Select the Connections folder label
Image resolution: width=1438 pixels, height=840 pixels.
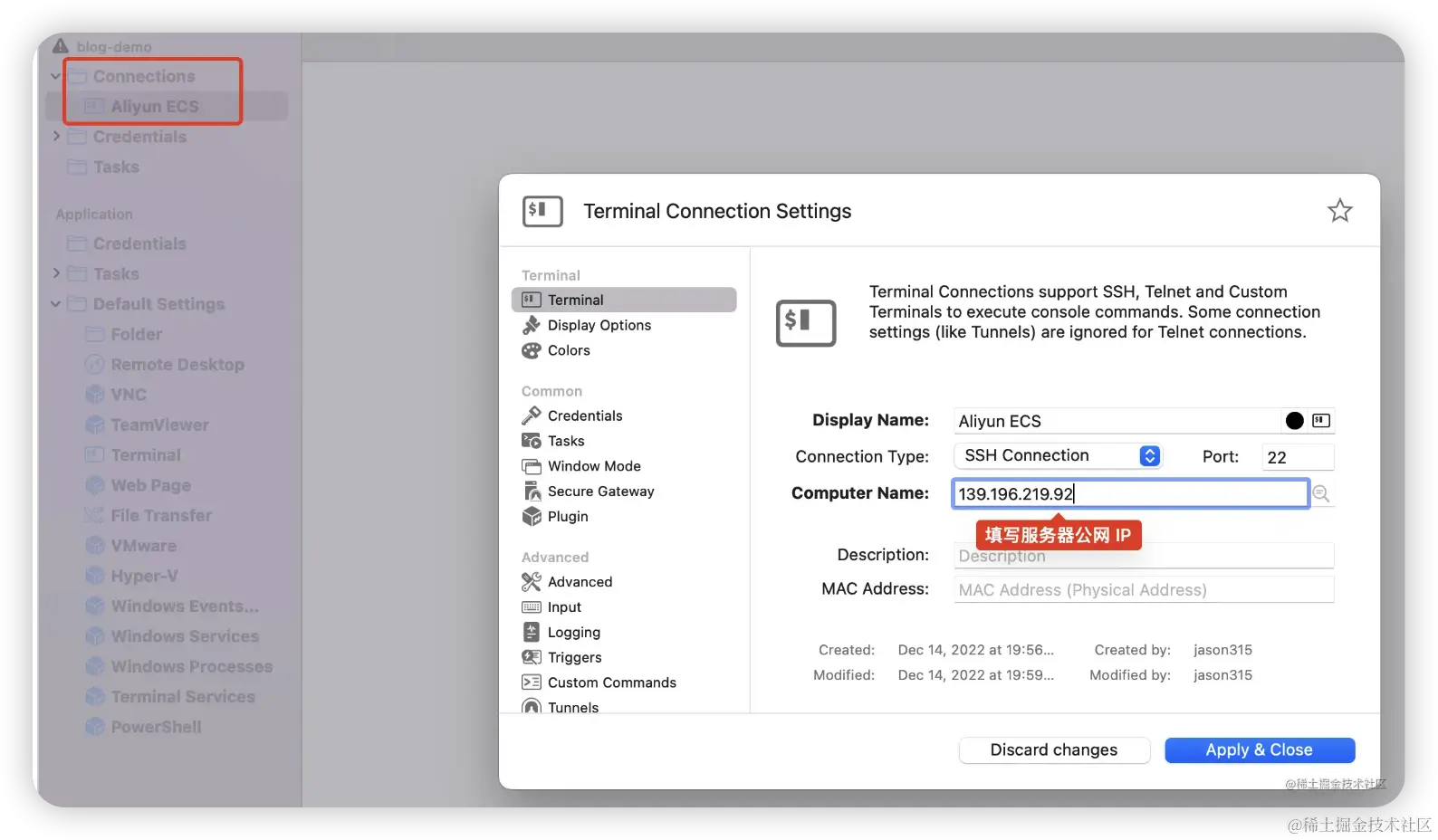point(144,76)
